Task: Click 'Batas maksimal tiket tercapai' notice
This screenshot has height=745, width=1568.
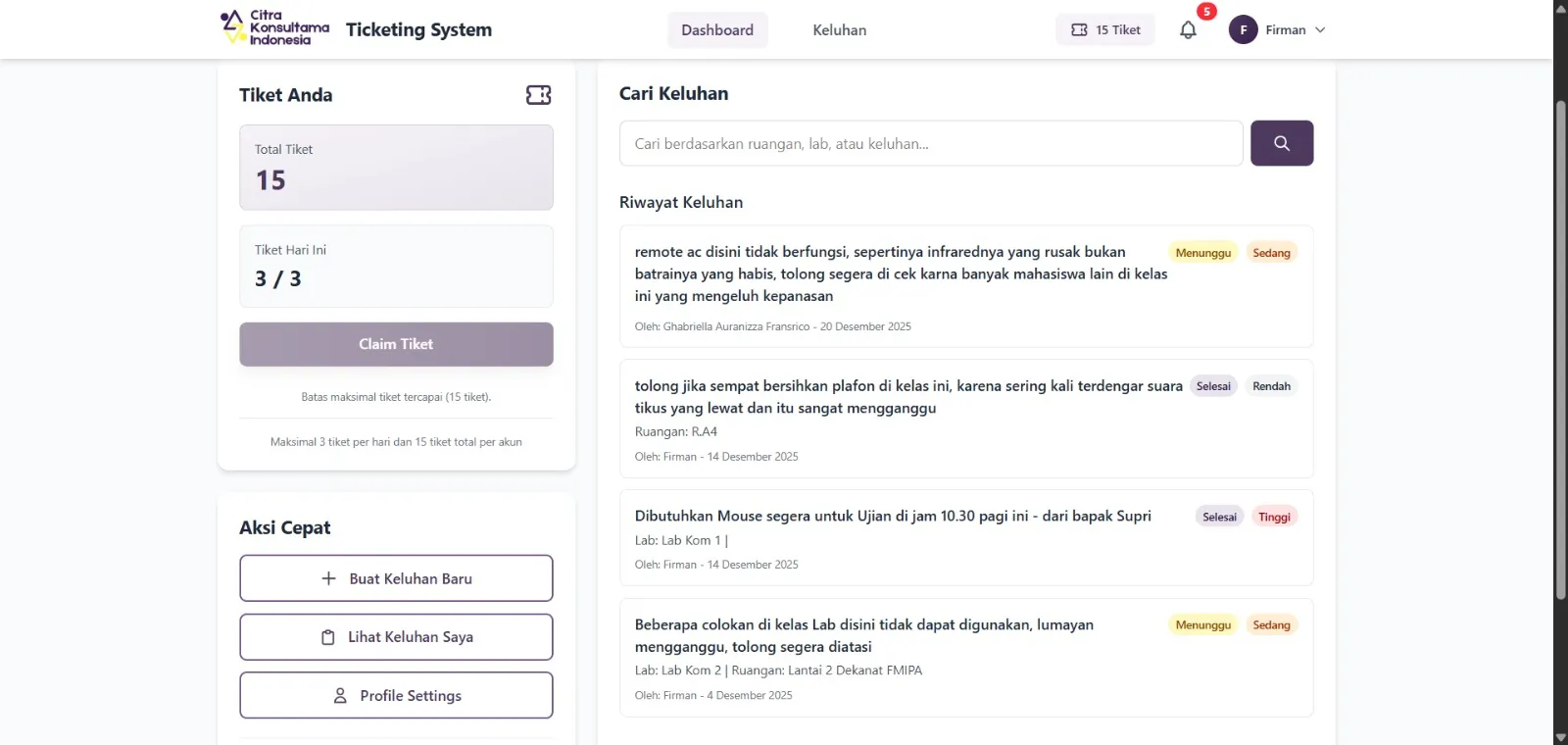Action: pyautogui.click(x=396, y=397)
